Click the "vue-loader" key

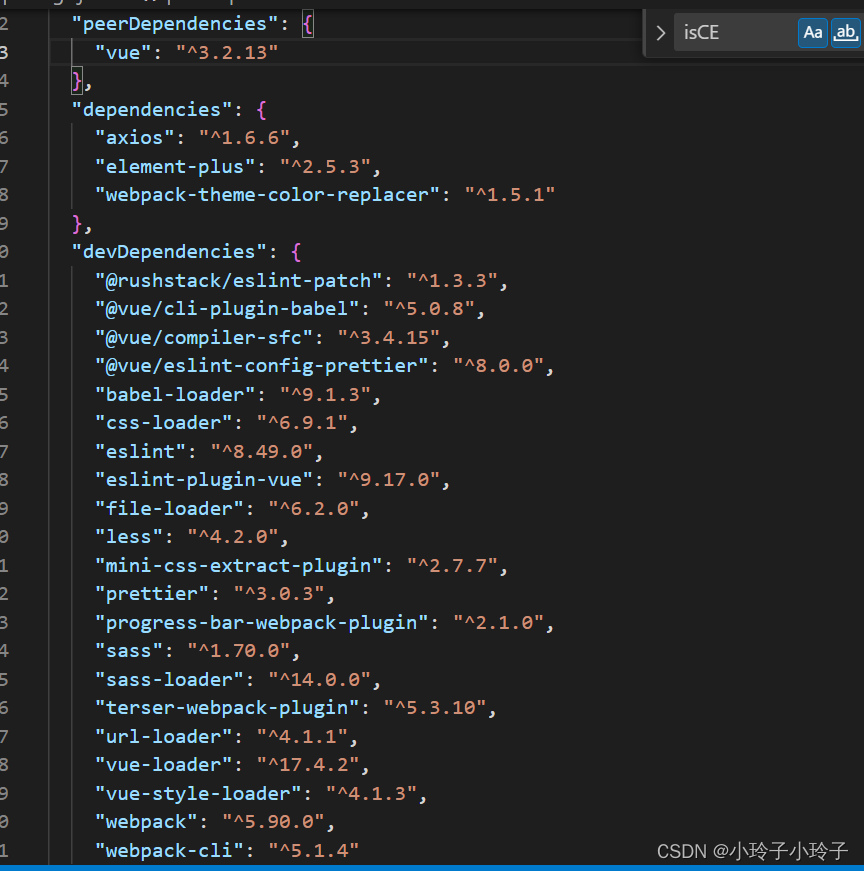[x=163, y=765]
